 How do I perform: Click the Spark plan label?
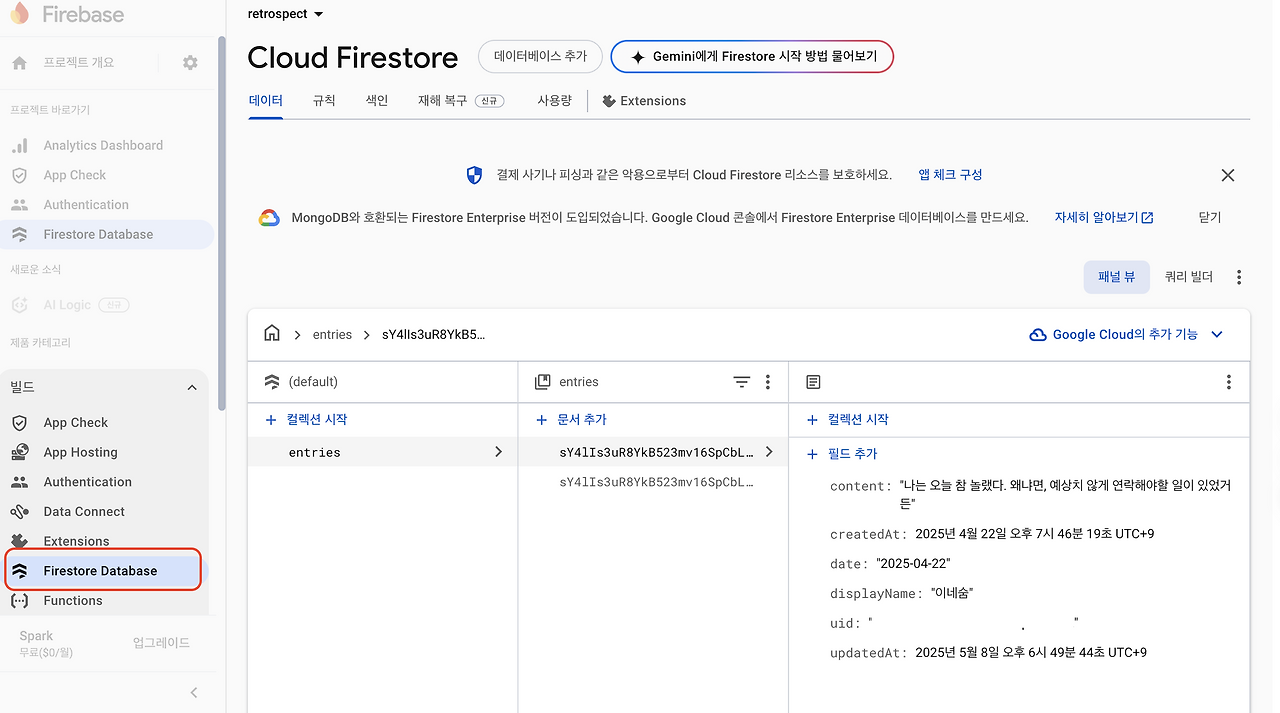tap(37, 636)
